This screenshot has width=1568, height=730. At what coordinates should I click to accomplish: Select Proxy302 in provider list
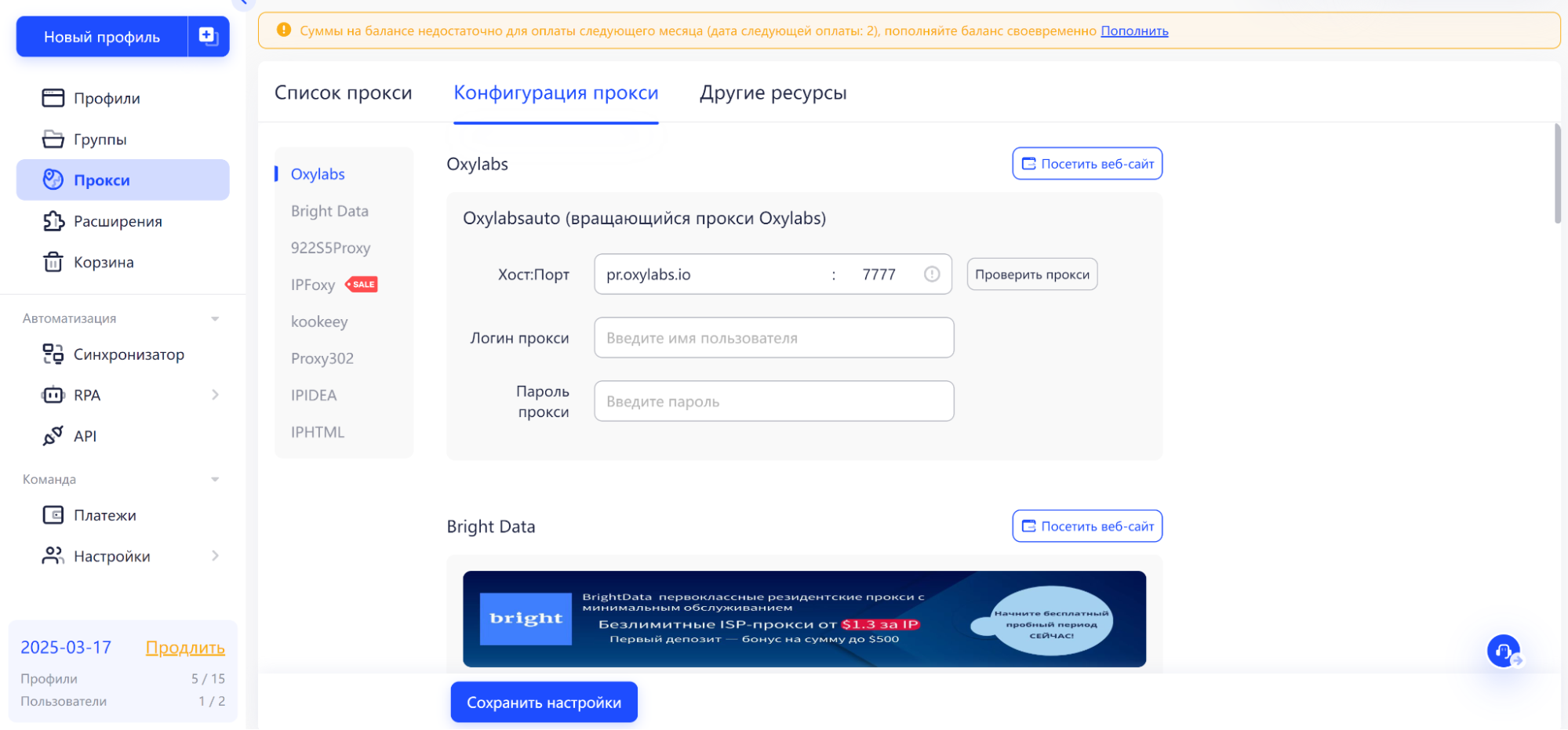pos(322,358)
